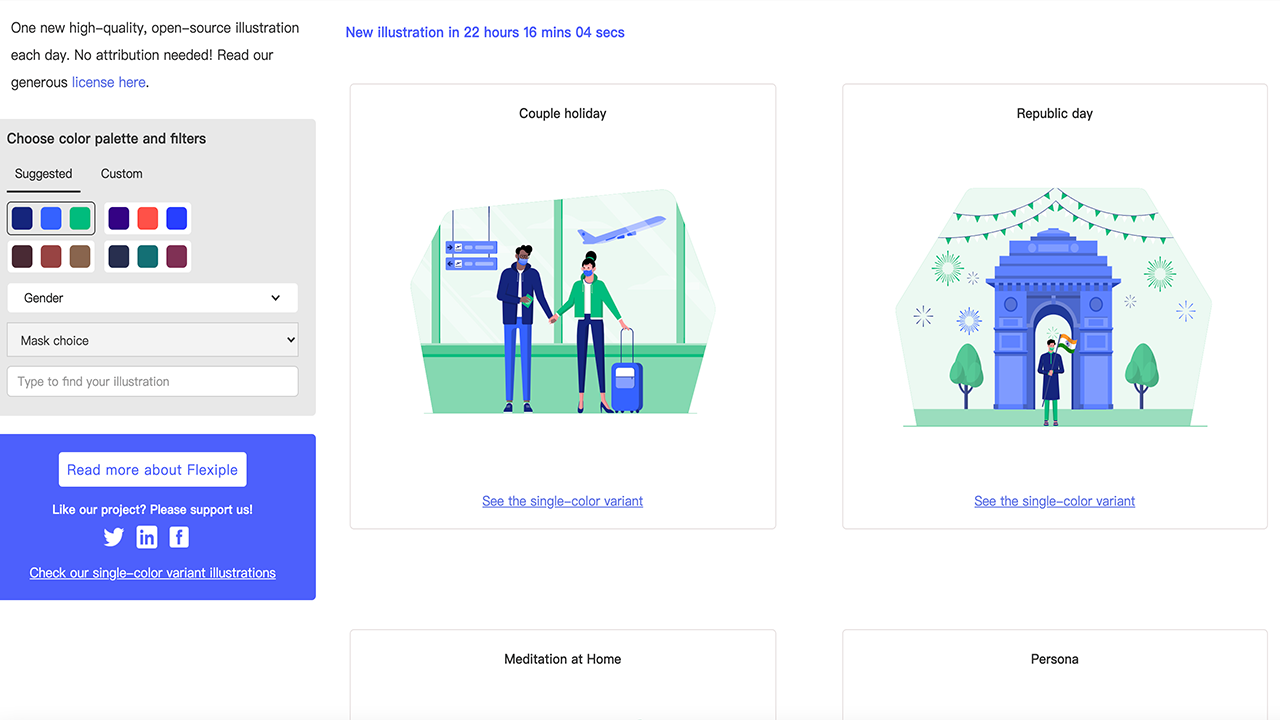Click the Read more about Flexiple button

(152, 470)
